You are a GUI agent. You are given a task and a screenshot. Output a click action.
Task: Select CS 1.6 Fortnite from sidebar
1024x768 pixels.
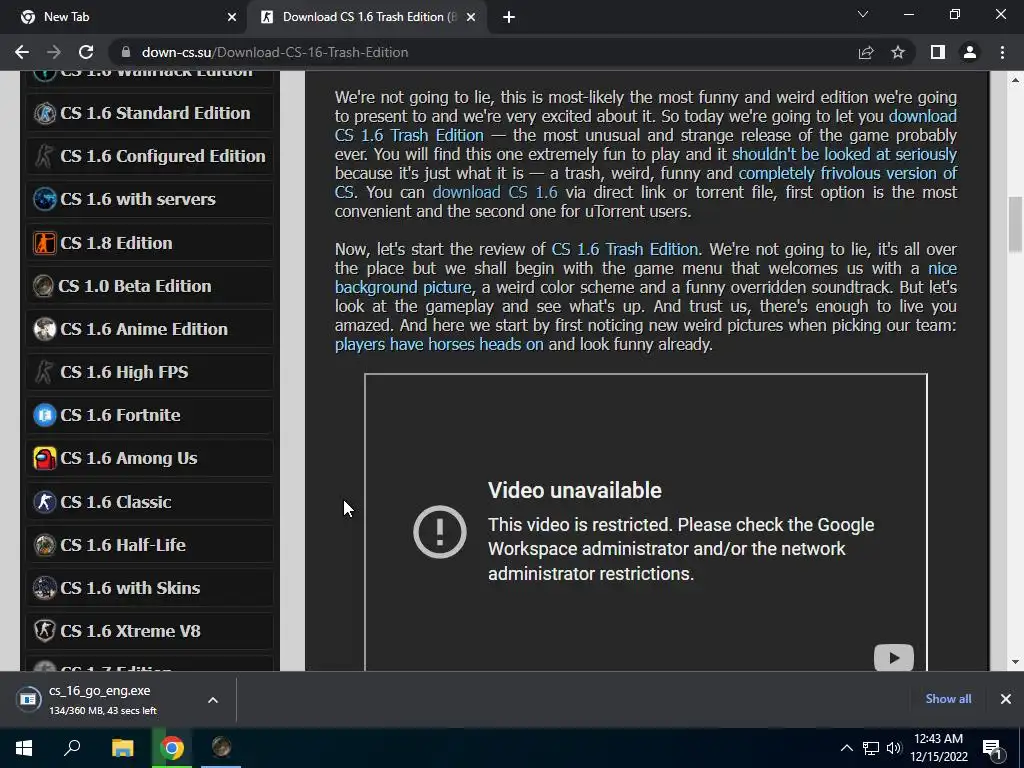point(120,415)
